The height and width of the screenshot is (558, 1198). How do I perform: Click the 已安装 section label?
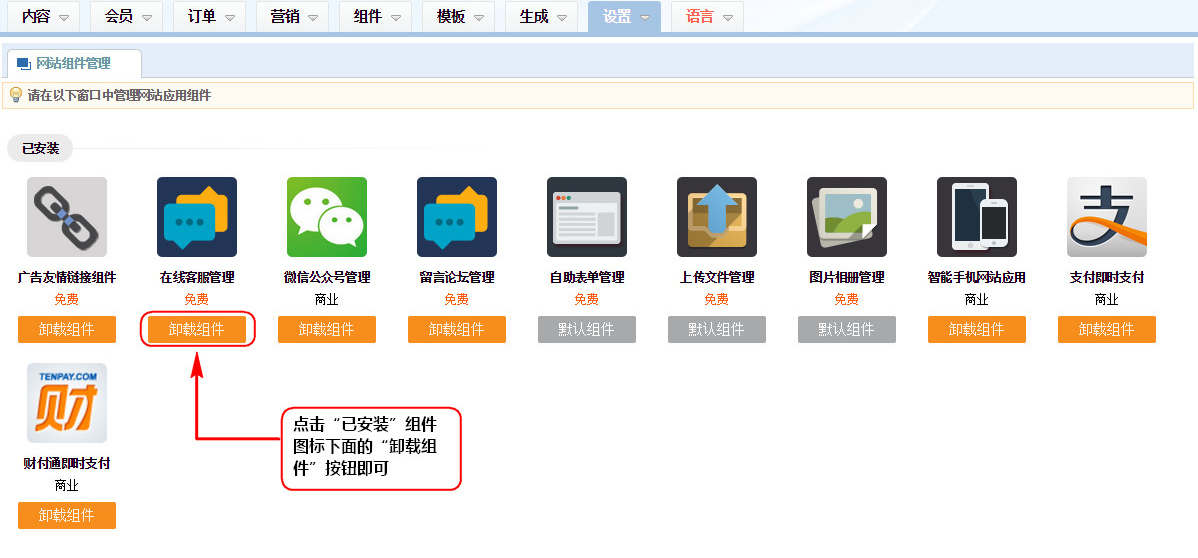(41, 148)
